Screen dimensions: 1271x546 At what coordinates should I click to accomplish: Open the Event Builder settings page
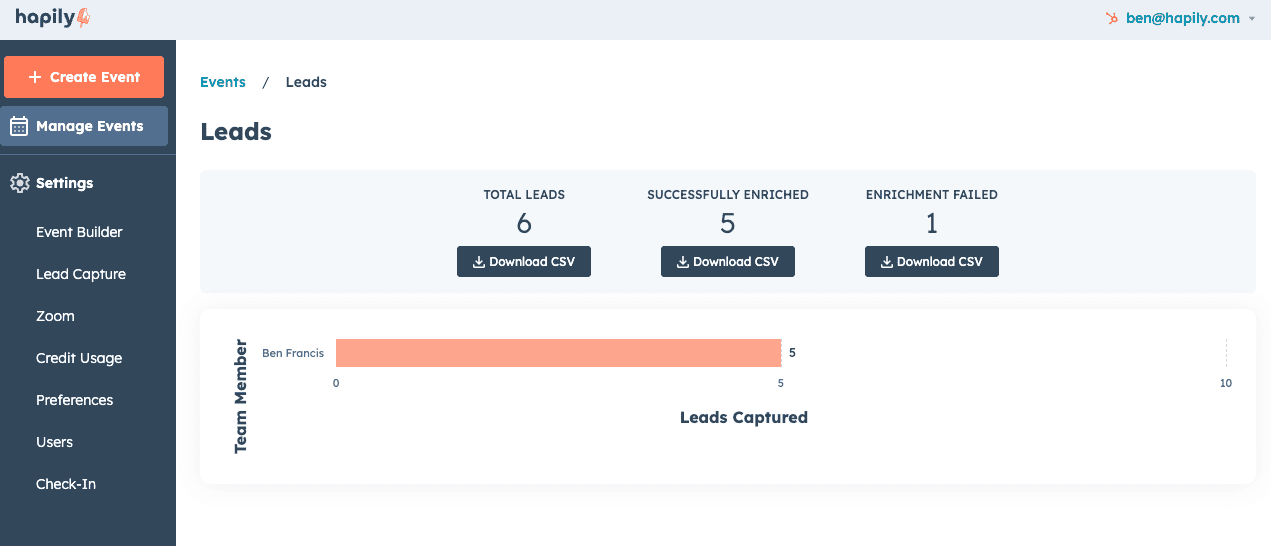(79, 232)
